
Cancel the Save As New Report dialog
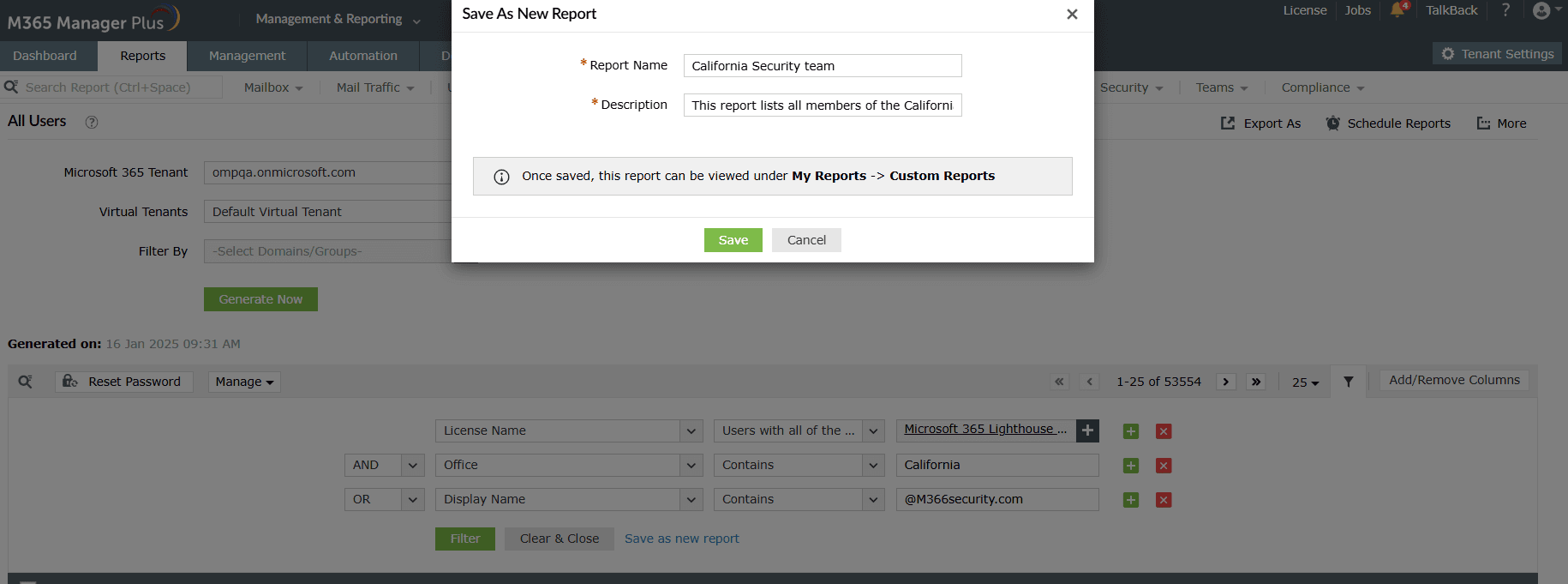click(806, 240)
